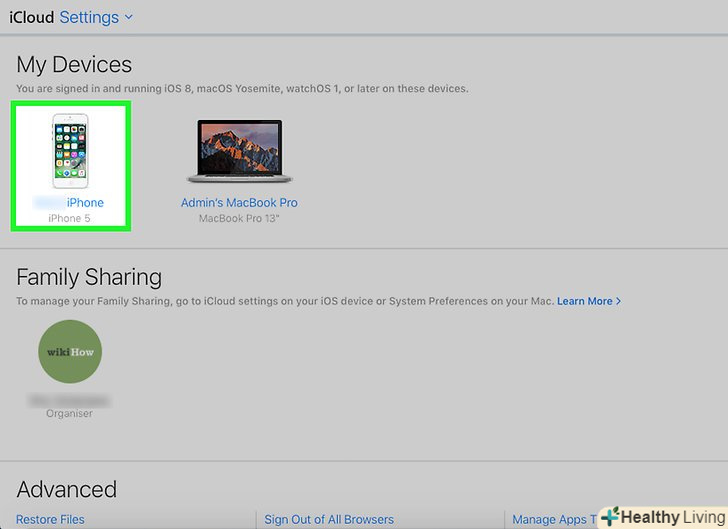728x529 pixels.
Task: Click the Organiser role label
Action: [69, 413]
